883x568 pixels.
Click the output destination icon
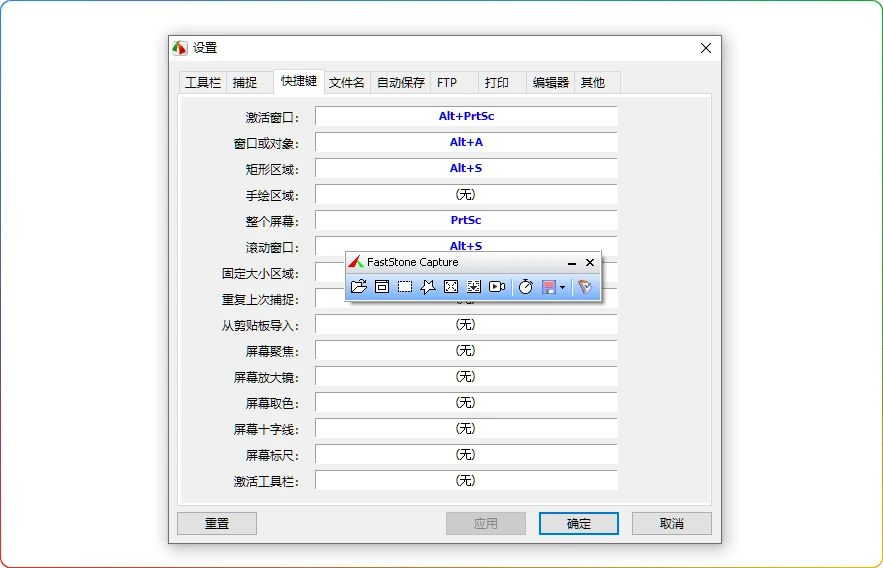coord(548,287)
